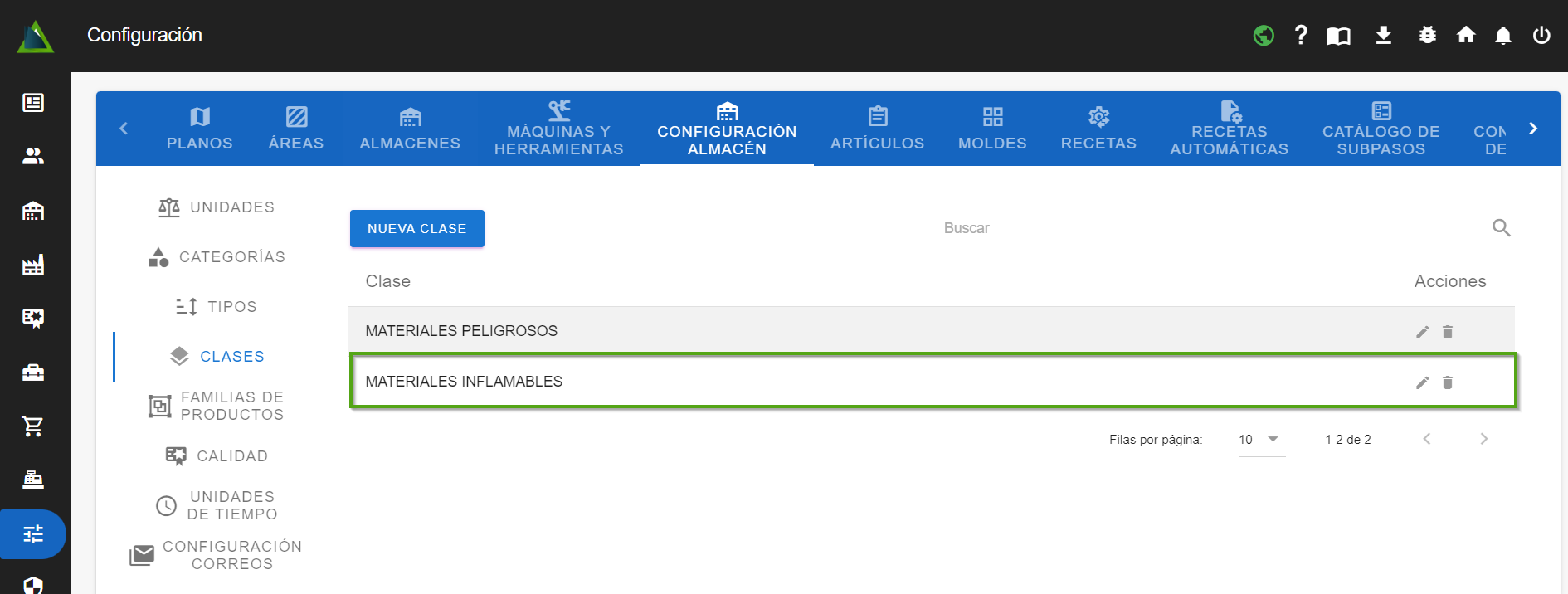Open the rows per page dropdown

coord(1260,440)
